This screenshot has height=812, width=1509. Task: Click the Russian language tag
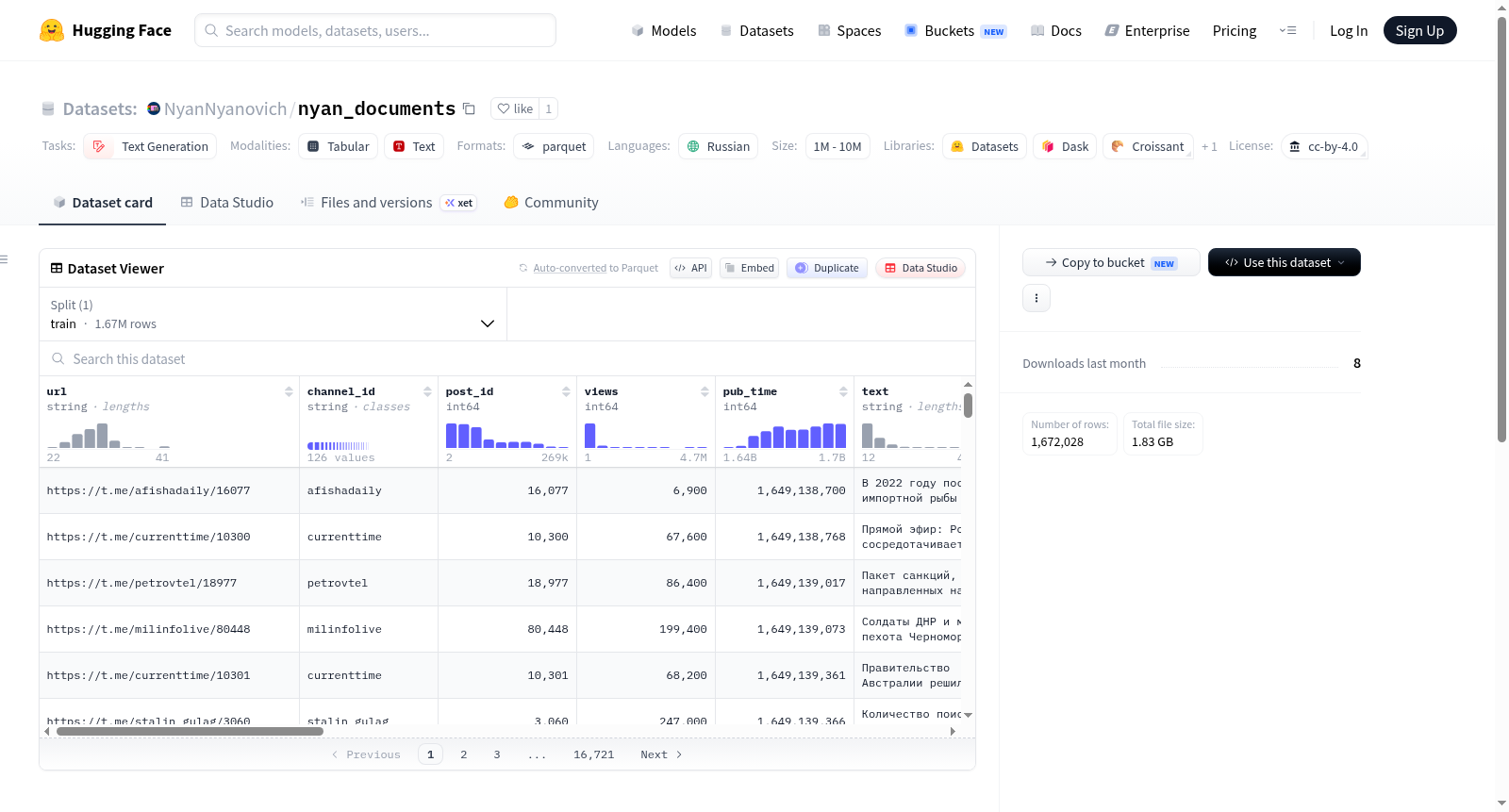(x=718, y=146)
